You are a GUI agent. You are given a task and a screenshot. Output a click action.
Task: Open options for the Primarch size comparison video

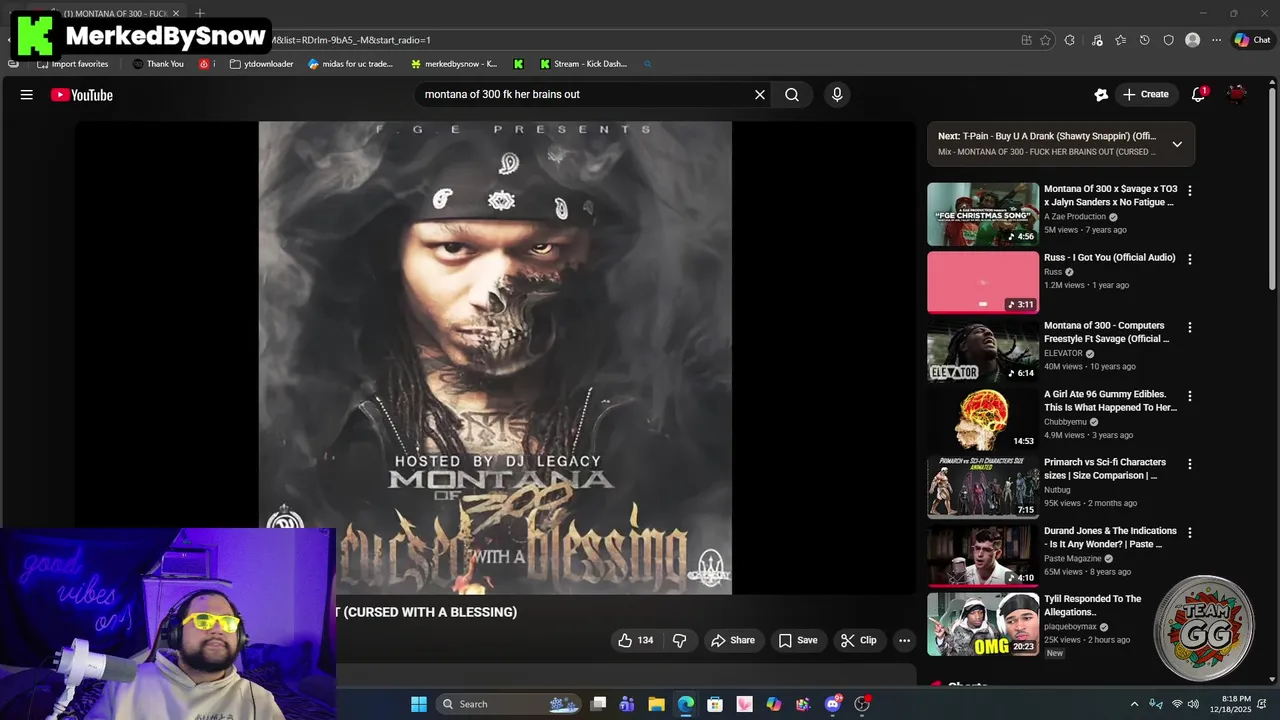pyautogui.click(x=1190, y=464)
